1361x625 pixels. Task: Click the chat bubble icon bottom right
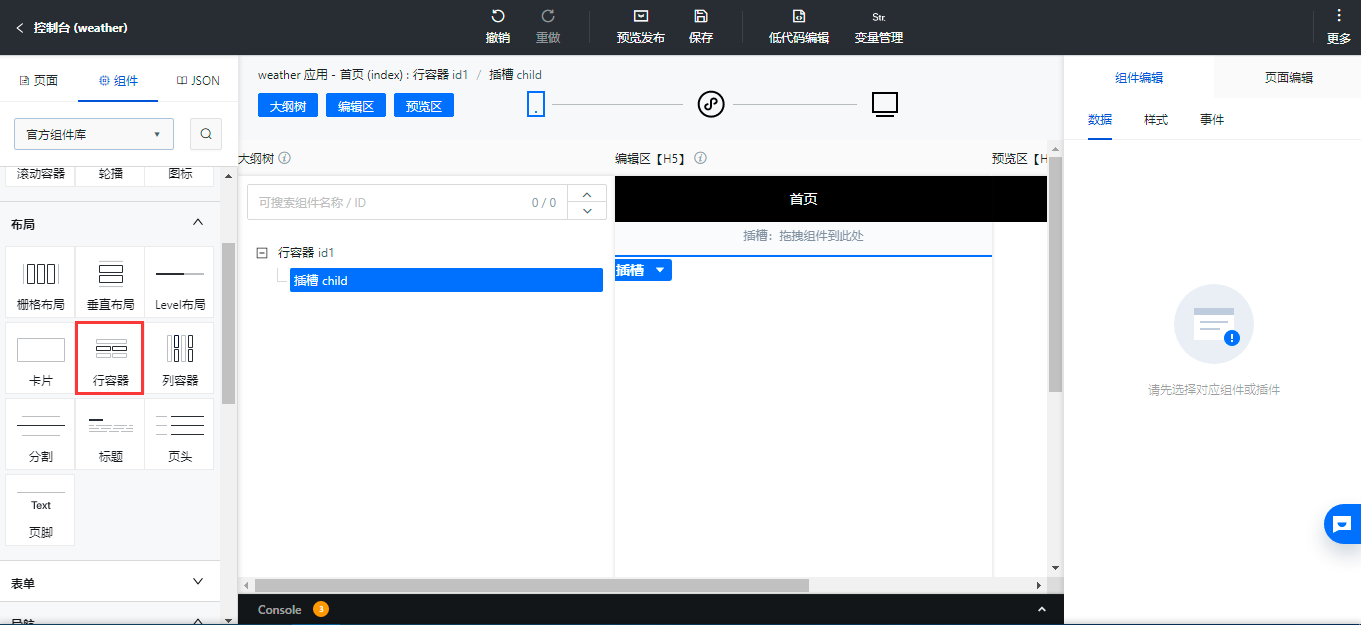click(1342, 524)
